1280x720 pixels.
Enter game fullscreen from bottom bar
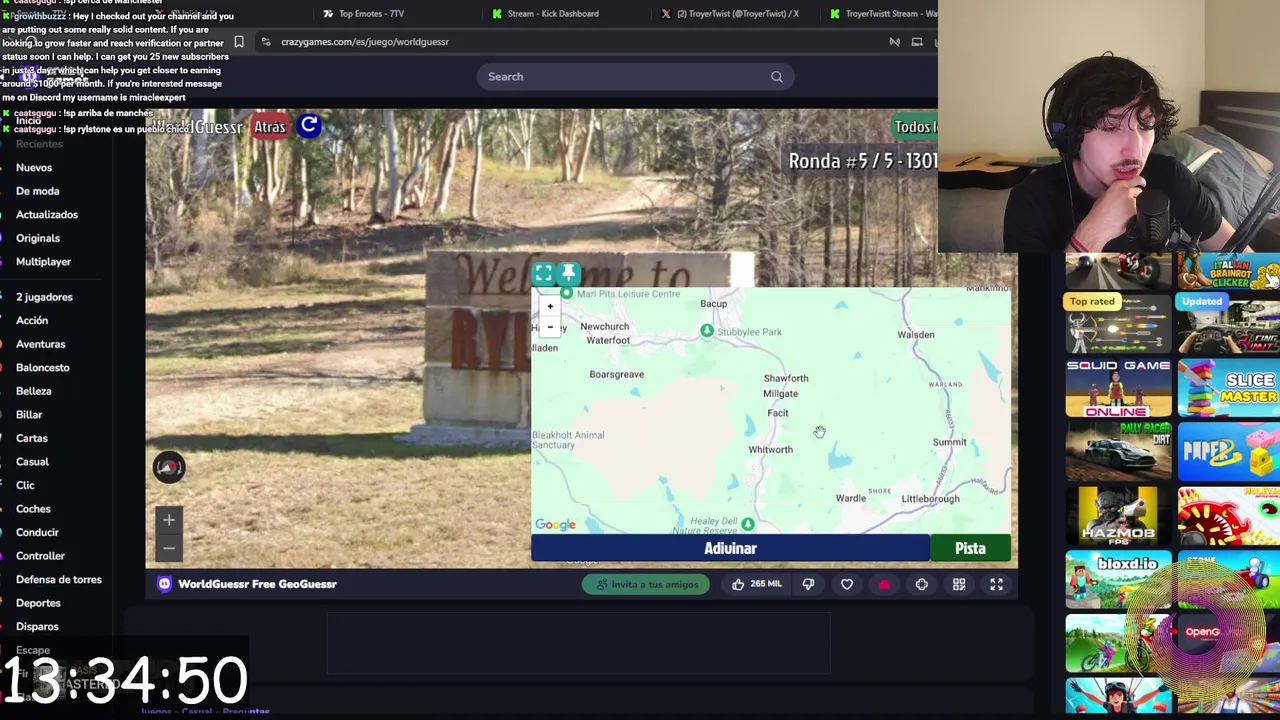pyautogui.click(x=996, y=584)
